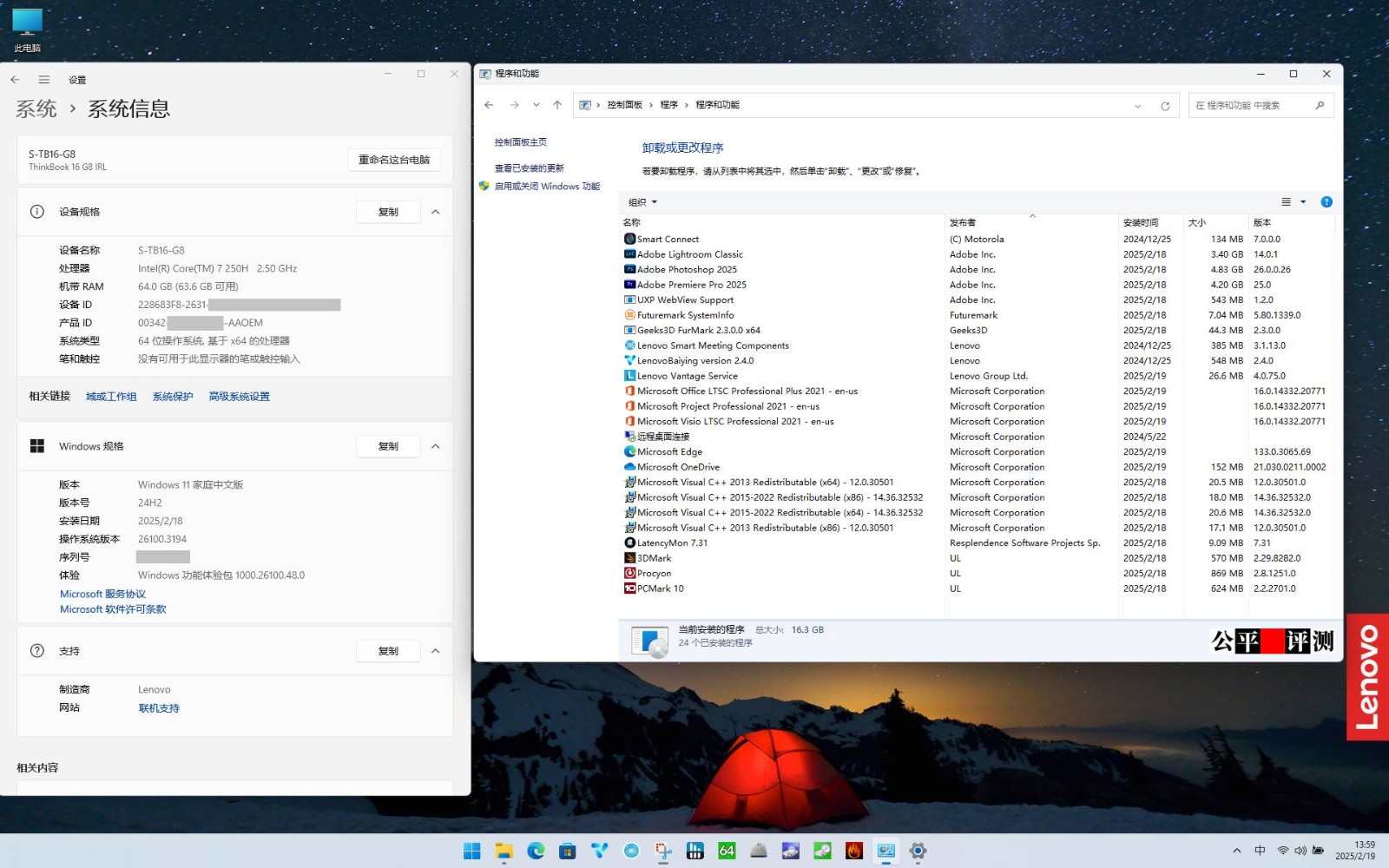
Task: Open Microsoft Store from the taskbar
Action: coord(568,852)
